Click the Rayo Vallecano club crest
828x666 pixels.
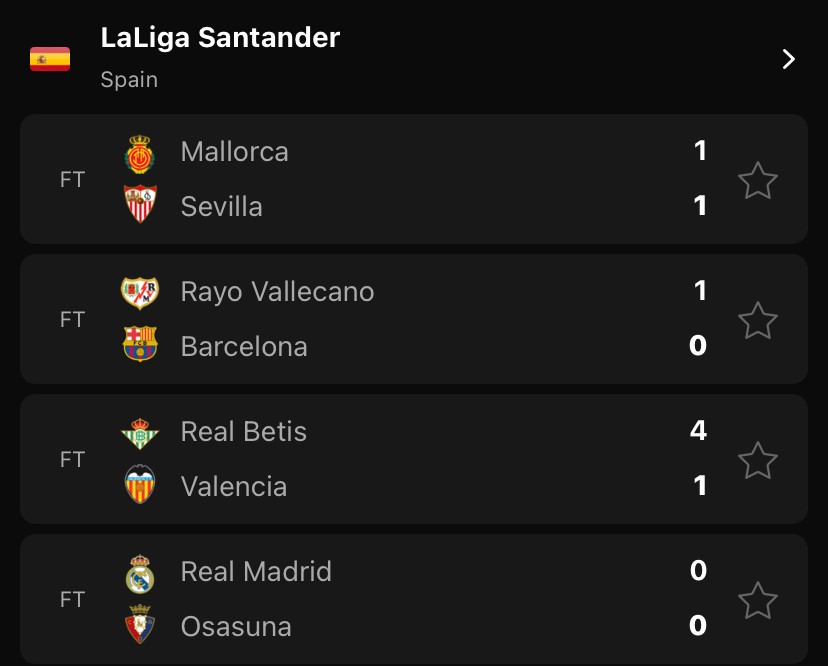140,293
